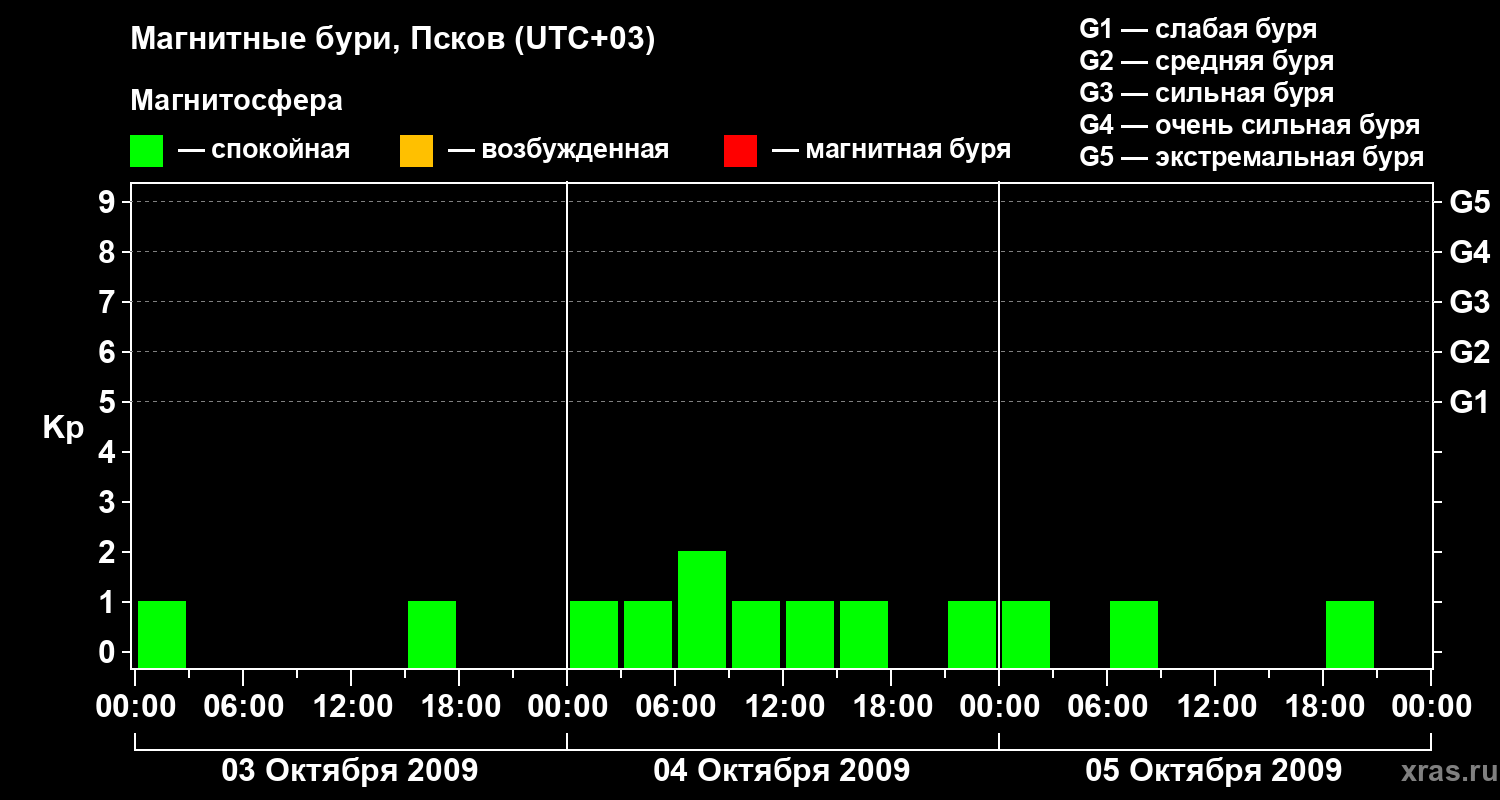This screenshot has width=1500, height=800.
Task: Click the 00:00–03:00 bar on 05 Октября
Action: click(1026, 634)
